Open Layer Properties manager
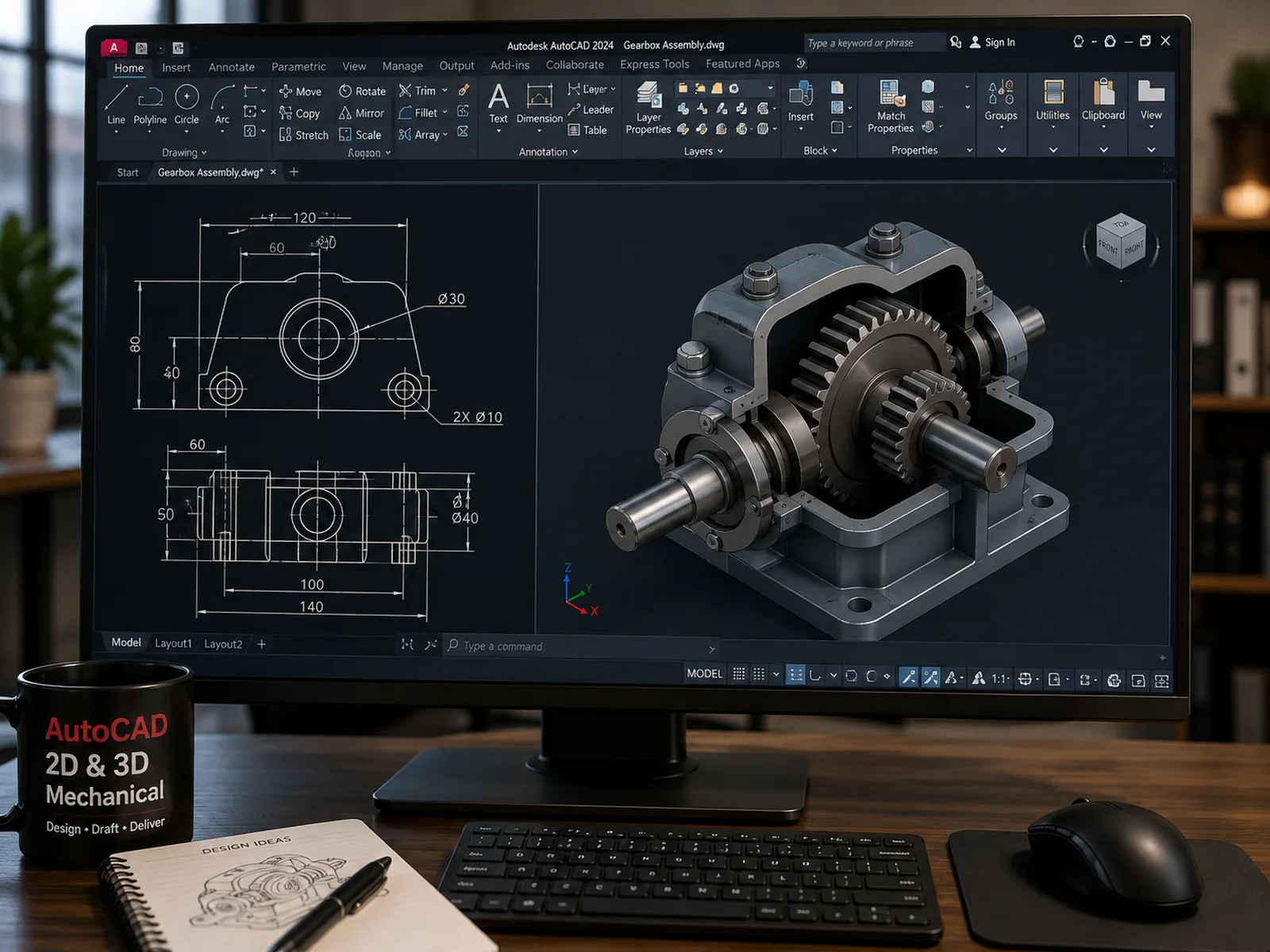Image resolution: width=1270 pixels, height=952 pixels. coord(648,108)
